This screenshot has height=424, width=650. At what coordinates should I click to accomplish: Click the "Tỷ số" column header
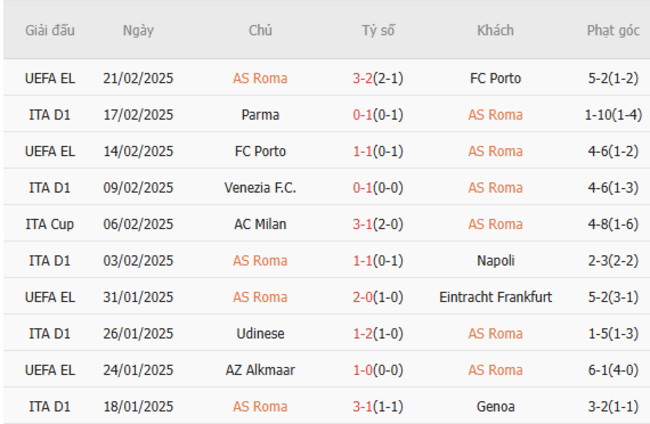click(x=378, y=30)
